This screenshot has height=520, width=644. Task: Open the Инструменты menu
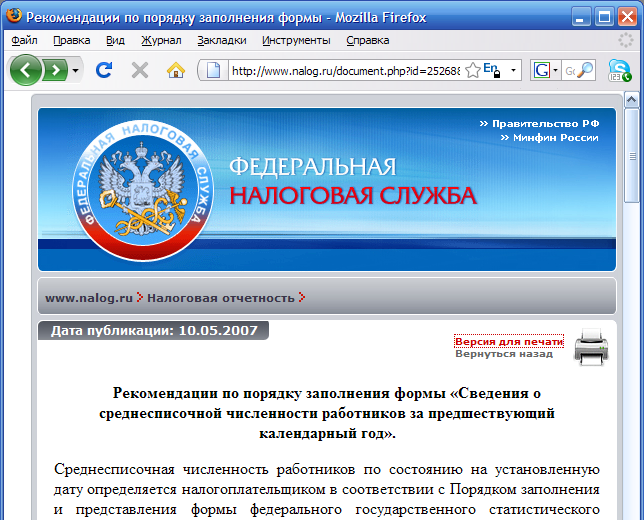pos(296,40)
